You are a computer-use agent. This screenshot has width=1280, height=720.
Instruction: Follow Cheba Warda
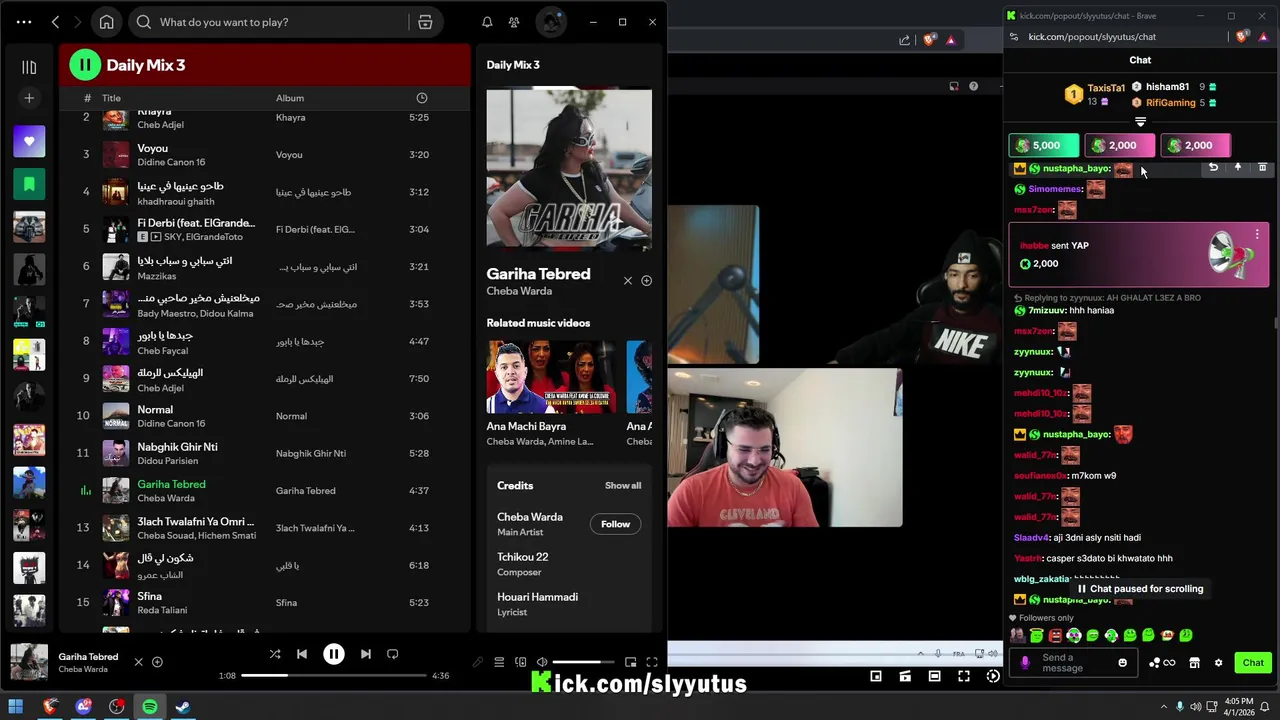pyautogui.click(x=615, y=524)
